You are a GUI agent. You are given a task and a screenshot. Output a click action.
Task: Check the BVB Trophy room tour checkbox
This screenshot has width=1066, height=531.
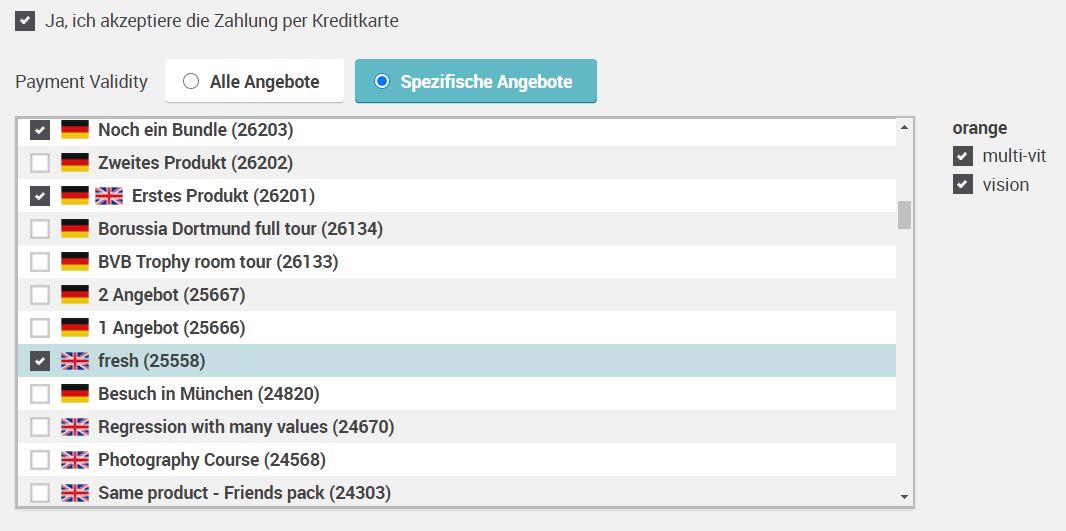(40, 262)
